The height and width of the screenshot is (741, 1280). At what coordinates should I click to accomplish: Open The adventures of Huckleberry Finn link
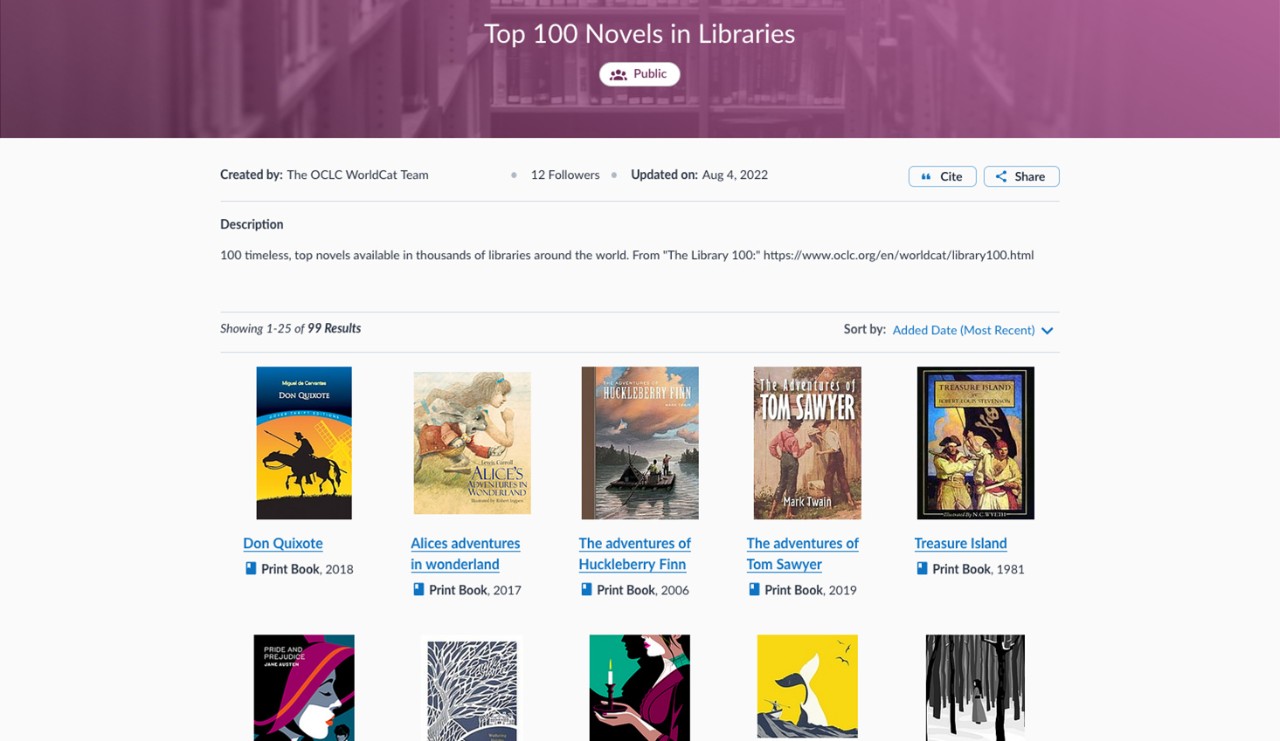pyautogui.click(x=634, y=553)
